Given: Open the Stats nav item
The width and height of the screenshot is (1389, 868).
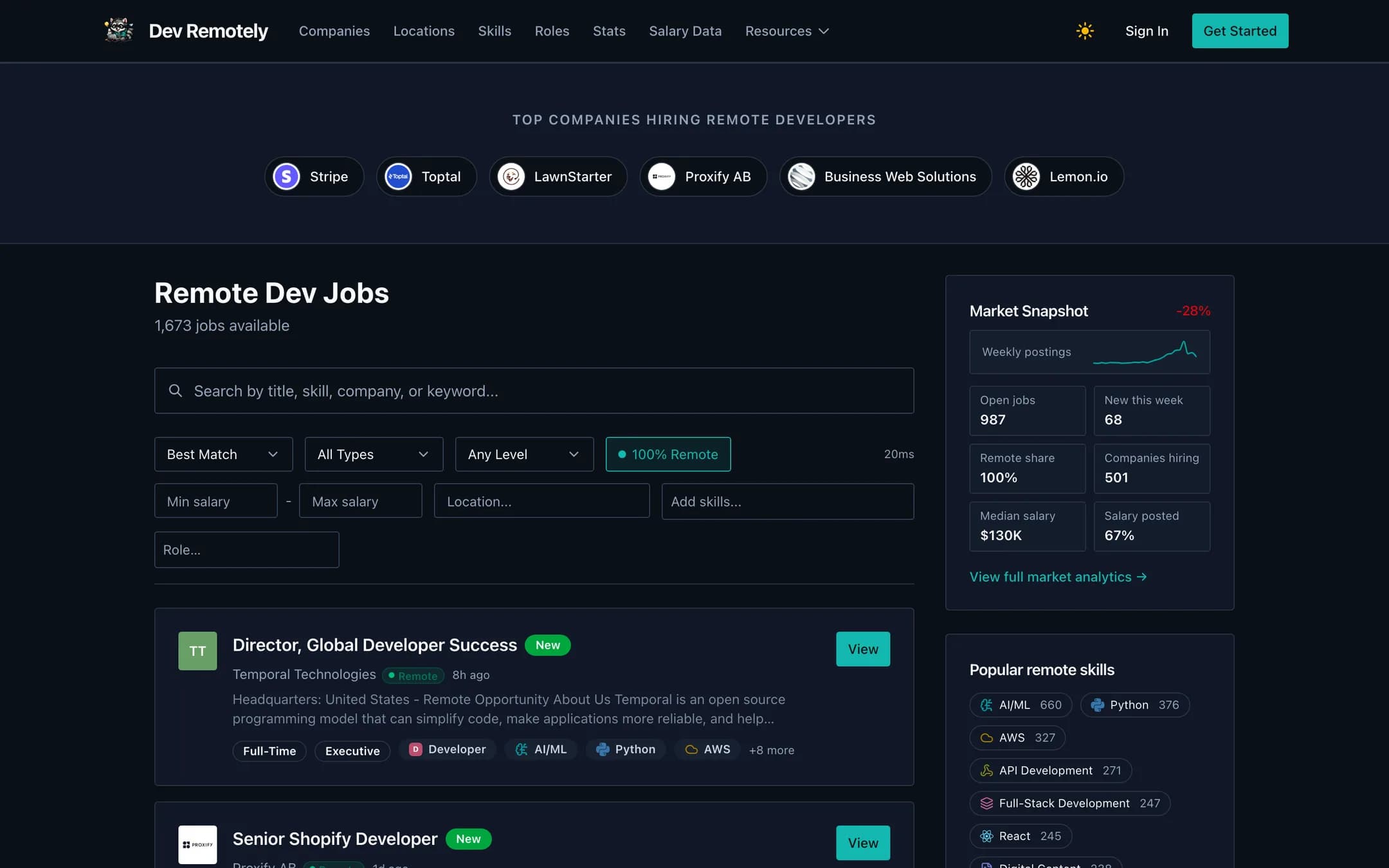Looking at the screenshot, I should click(x=608, y=31).
